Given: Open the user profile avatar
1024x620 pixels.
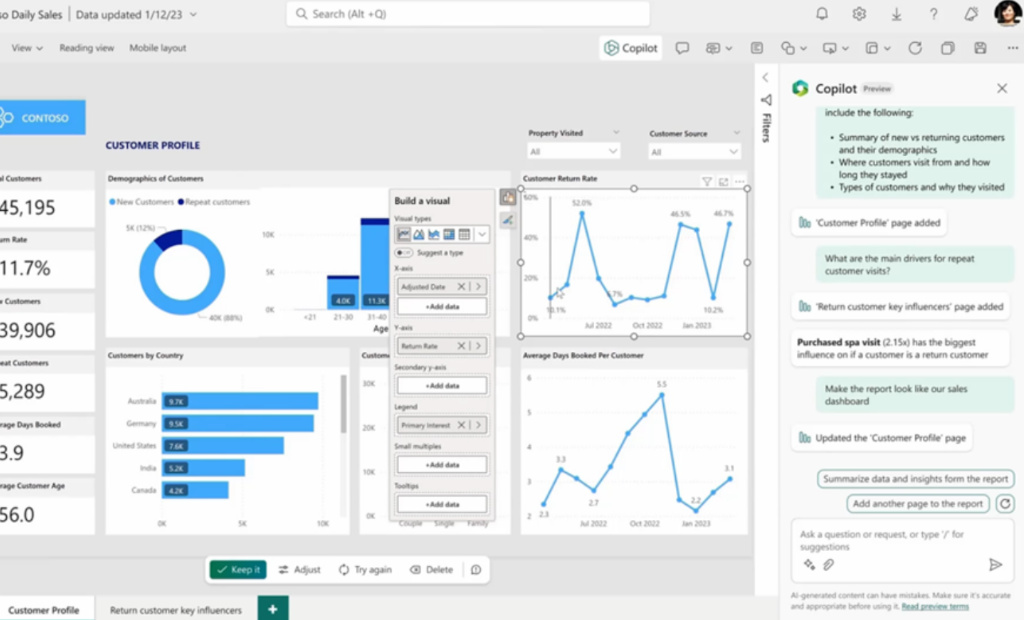Looking at the screenshot, I should point(1008,13).
